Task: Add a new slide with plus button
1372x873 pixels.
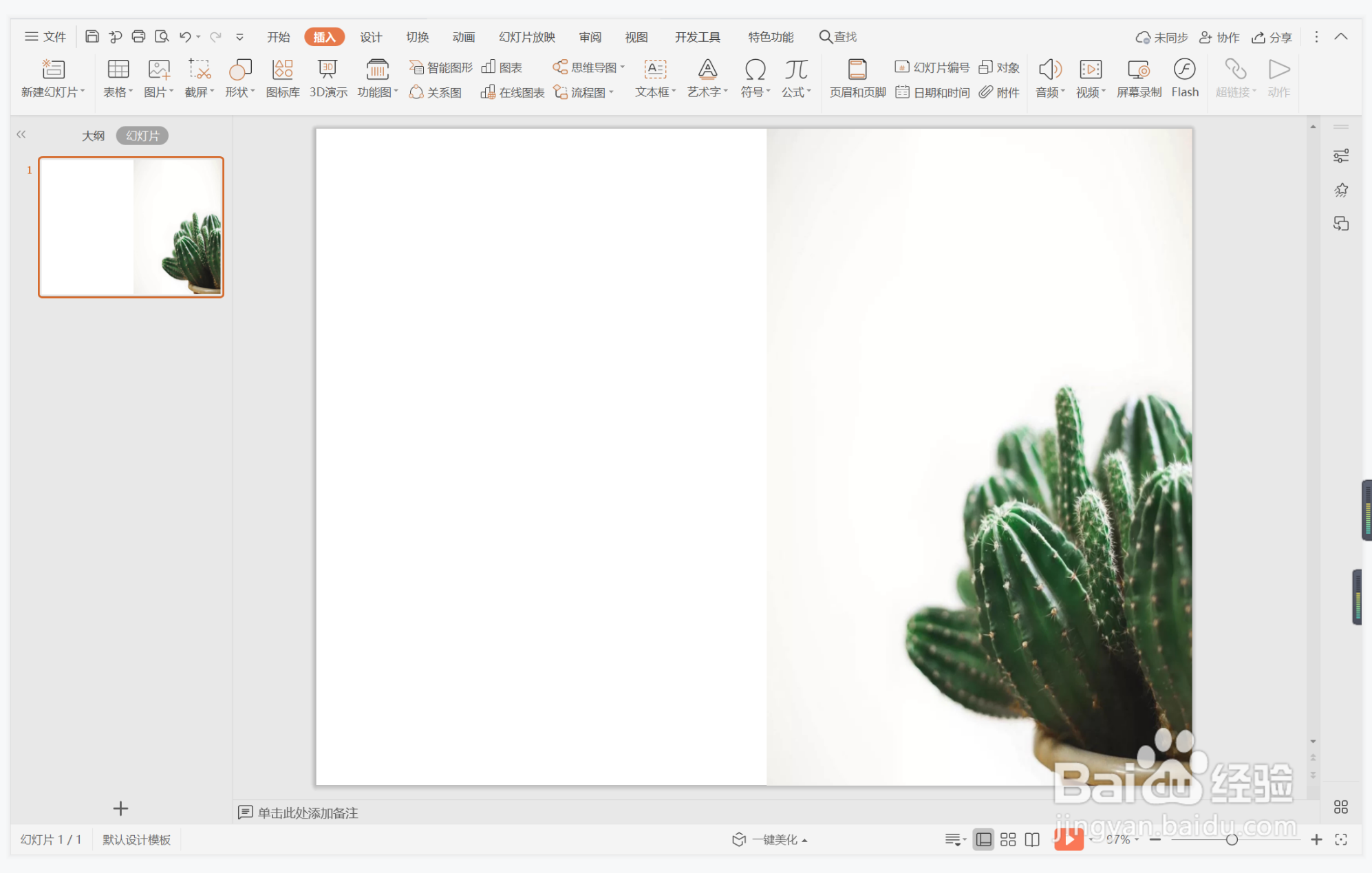Action: tap(120, 808)
